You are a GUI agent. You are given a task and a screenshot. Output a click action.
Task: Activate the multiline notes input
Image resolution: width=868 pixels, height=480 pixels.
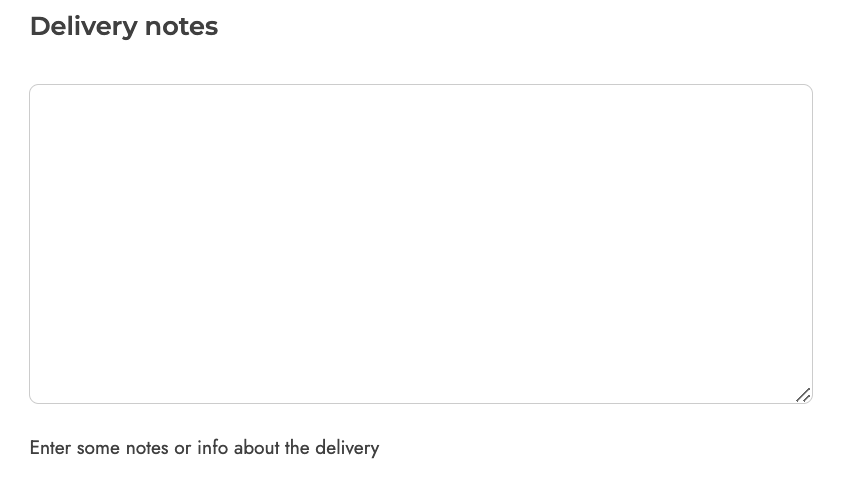[x=421, y=244]
